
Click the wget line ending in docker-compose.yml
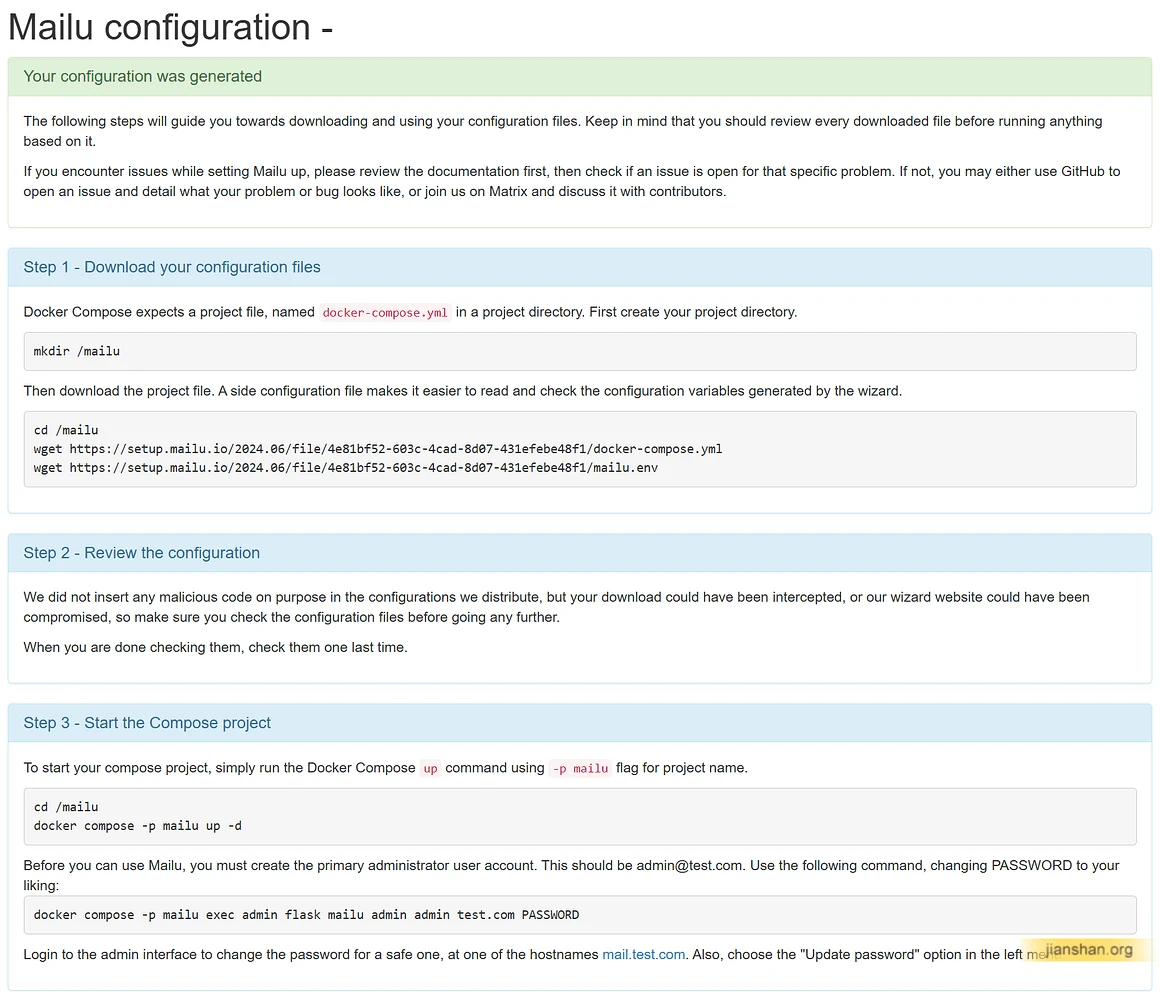pyautogui.click(x=377, y=449)
